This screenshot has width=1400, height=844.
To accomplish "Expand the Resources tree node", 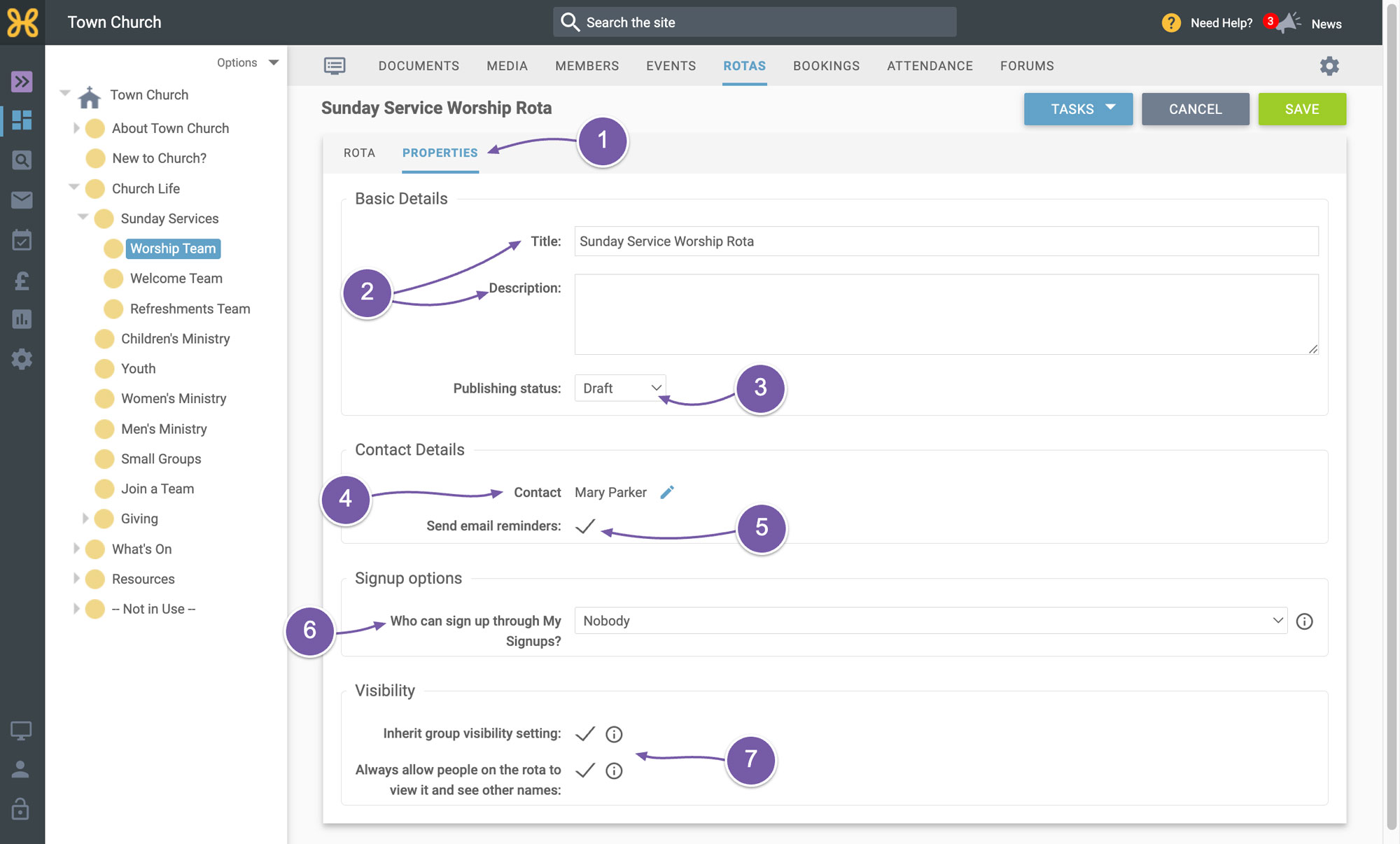I will (x=76, y=579).
